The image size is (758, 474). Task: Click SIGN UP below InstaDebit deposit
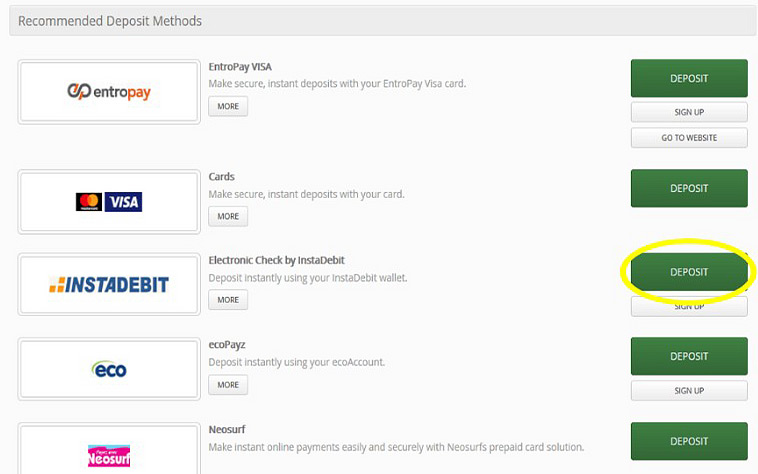tap(688, 307)
